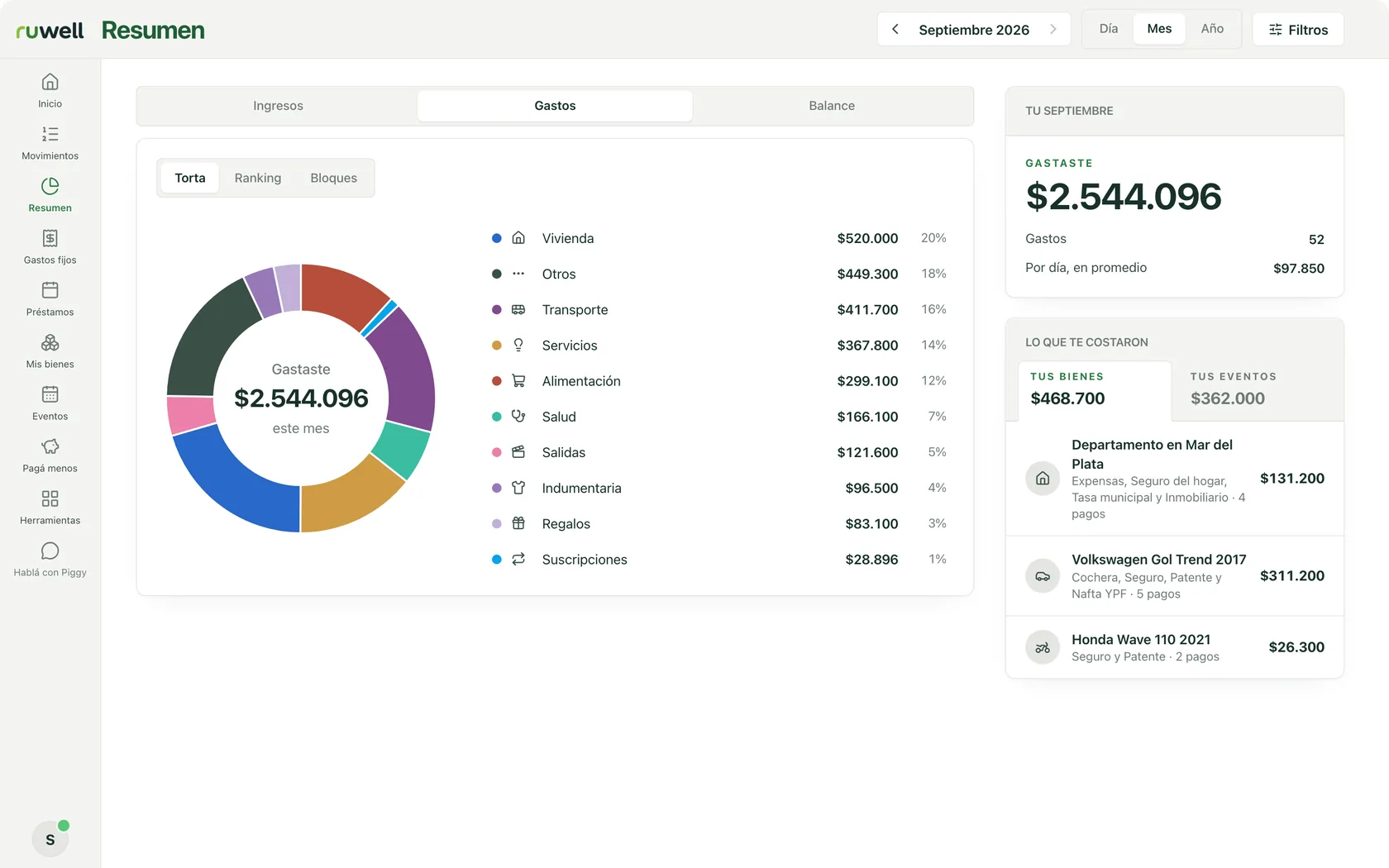1389x868 pixels.
Task: Open Hablá con Piggy chat icon
Action: [50, 551]
